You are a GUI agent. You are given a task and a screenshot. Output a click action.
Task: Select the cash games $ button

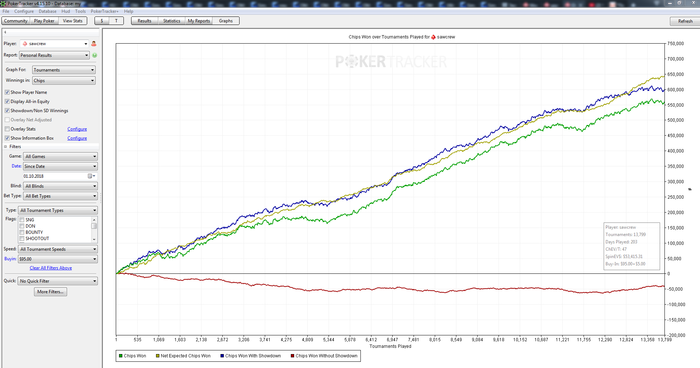[x=102, y=21]
